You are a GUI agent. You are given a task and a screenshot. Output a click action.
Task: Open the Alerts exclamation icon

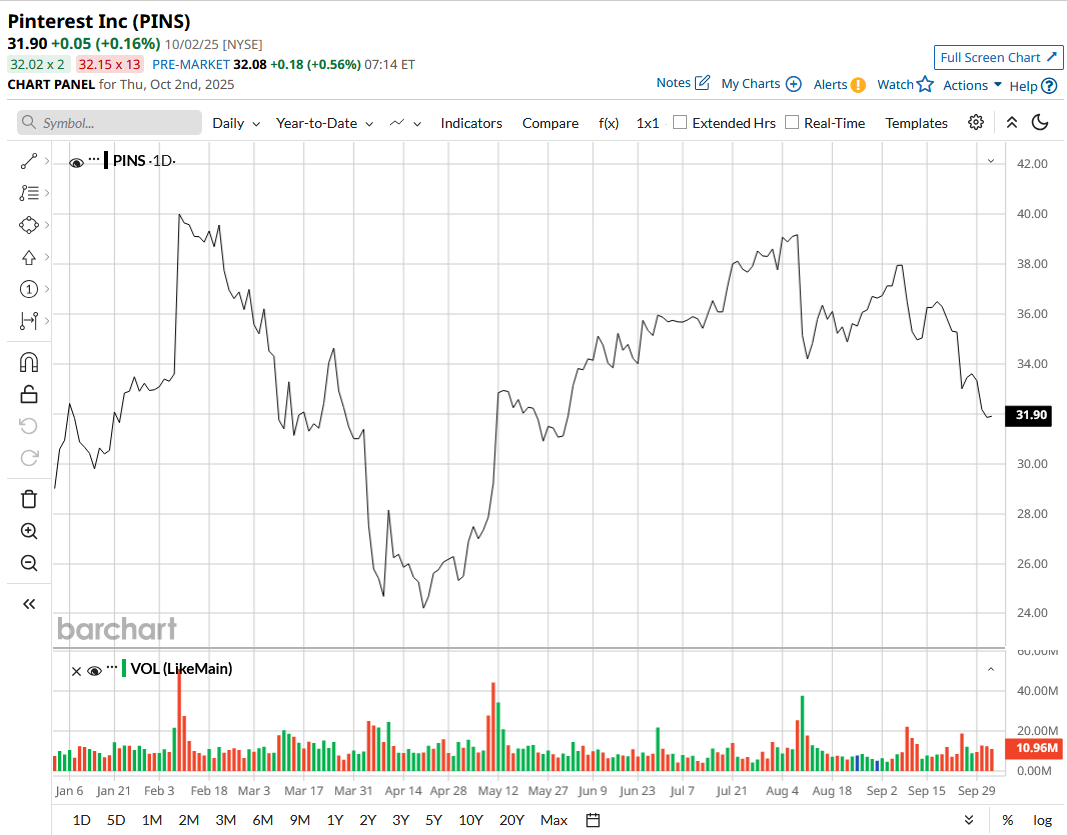pyautogui.click(x=858, y=84)
